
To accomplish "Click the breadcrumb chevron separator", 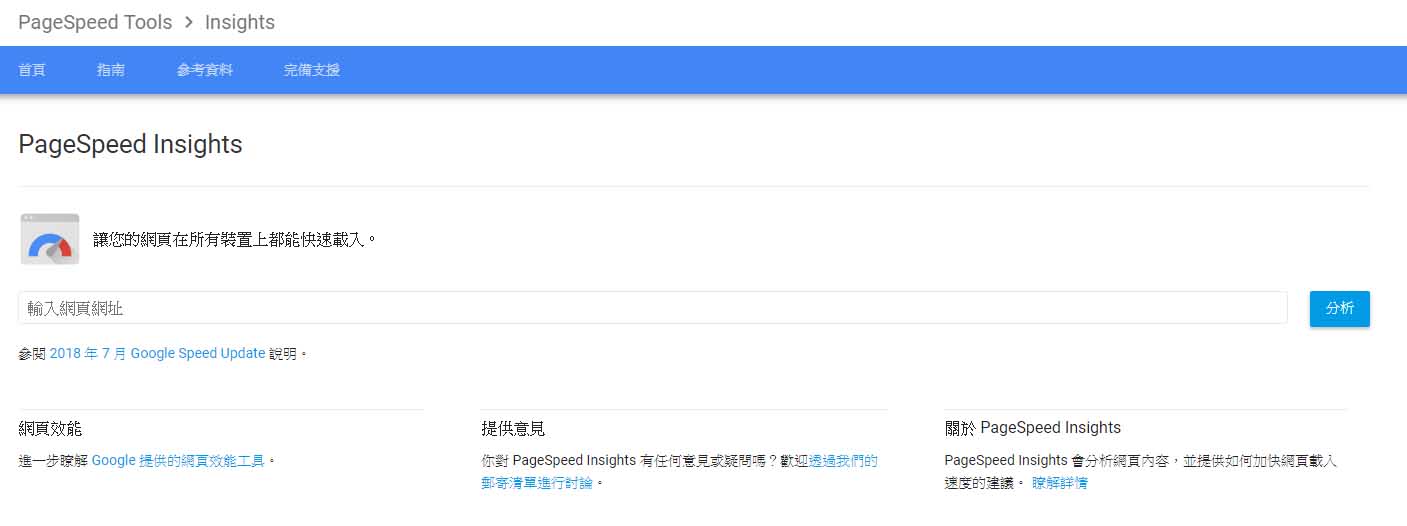I will 189,22.
